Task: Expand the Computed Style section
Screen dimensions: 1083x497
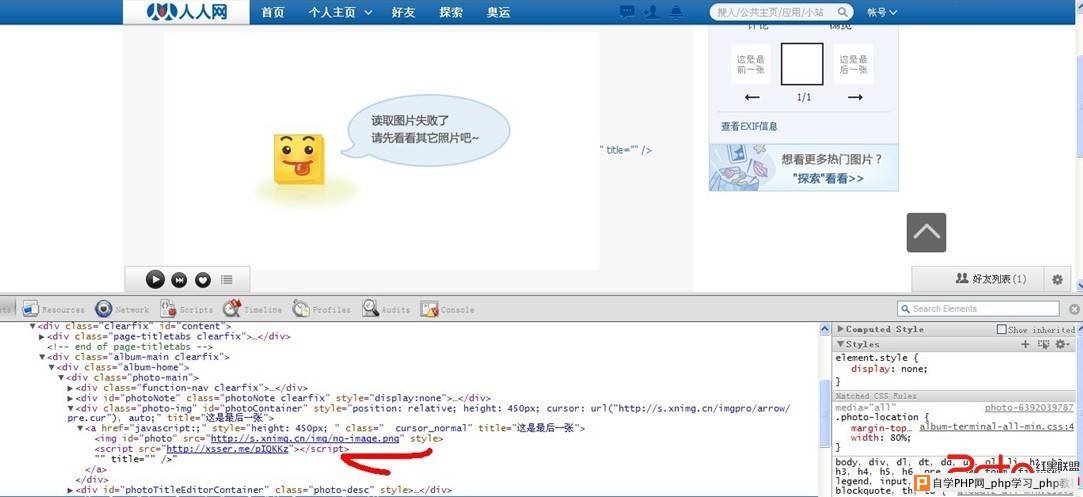Action: [x=841, y=329]
